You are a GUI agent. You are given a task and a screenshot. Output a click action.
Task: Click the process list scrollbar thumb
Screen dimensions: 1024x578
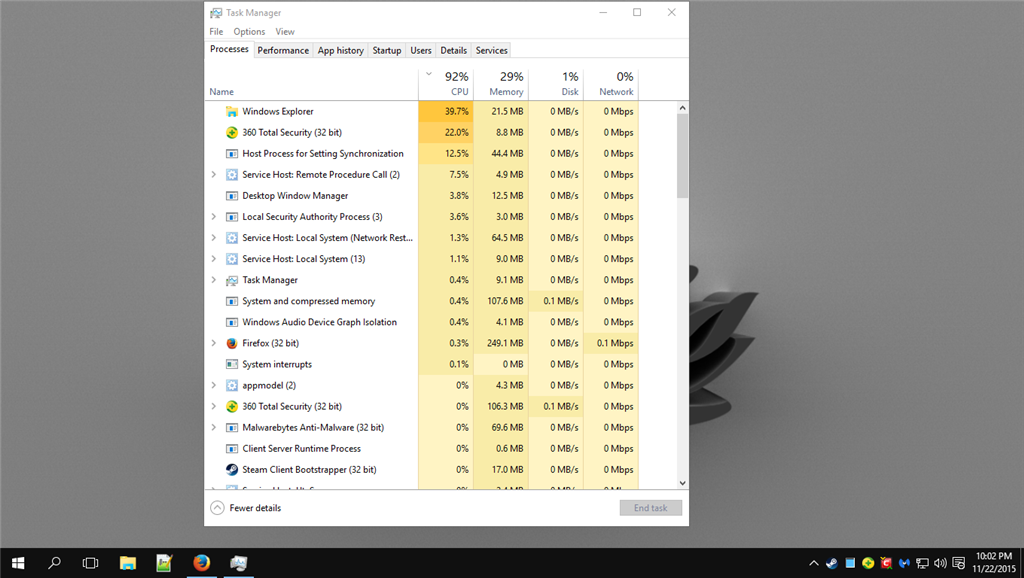[682, 155]
